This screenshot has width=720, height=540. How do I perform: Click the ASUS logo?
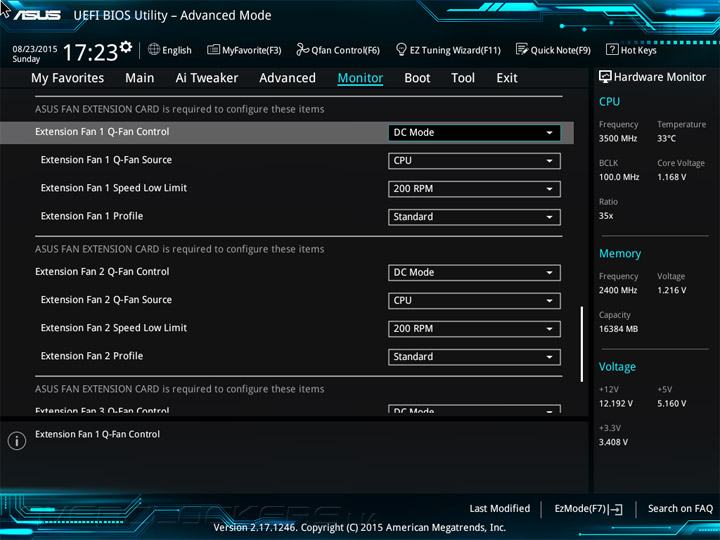[x=37, y=15]
